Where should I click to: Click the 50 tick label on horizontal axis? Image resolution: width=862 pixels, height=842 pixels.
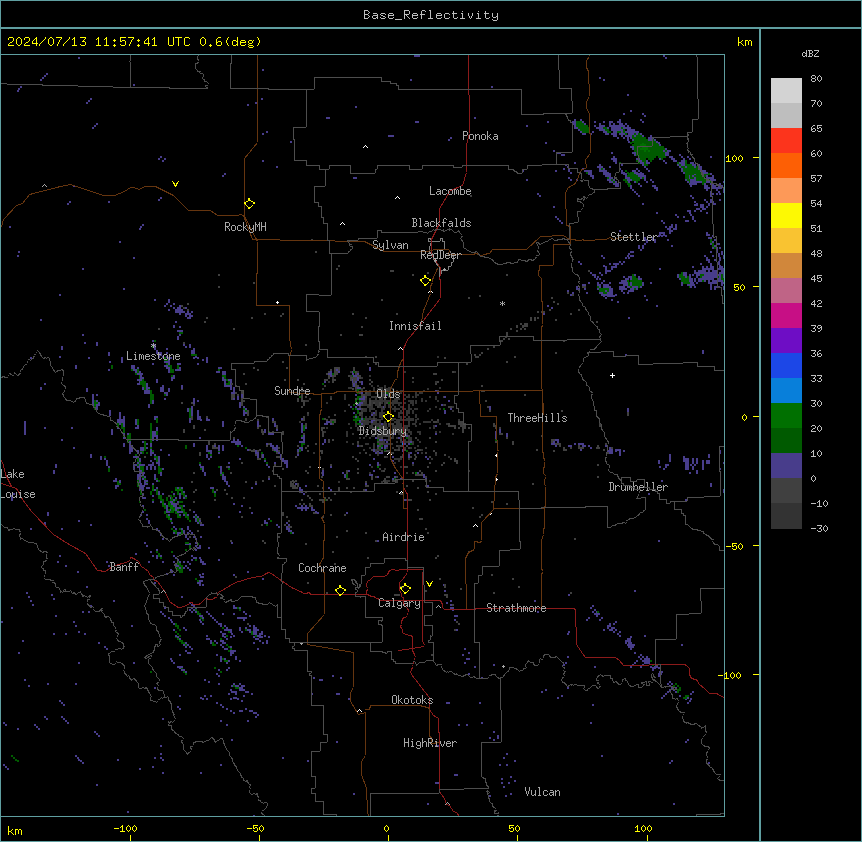pos(514,829)
